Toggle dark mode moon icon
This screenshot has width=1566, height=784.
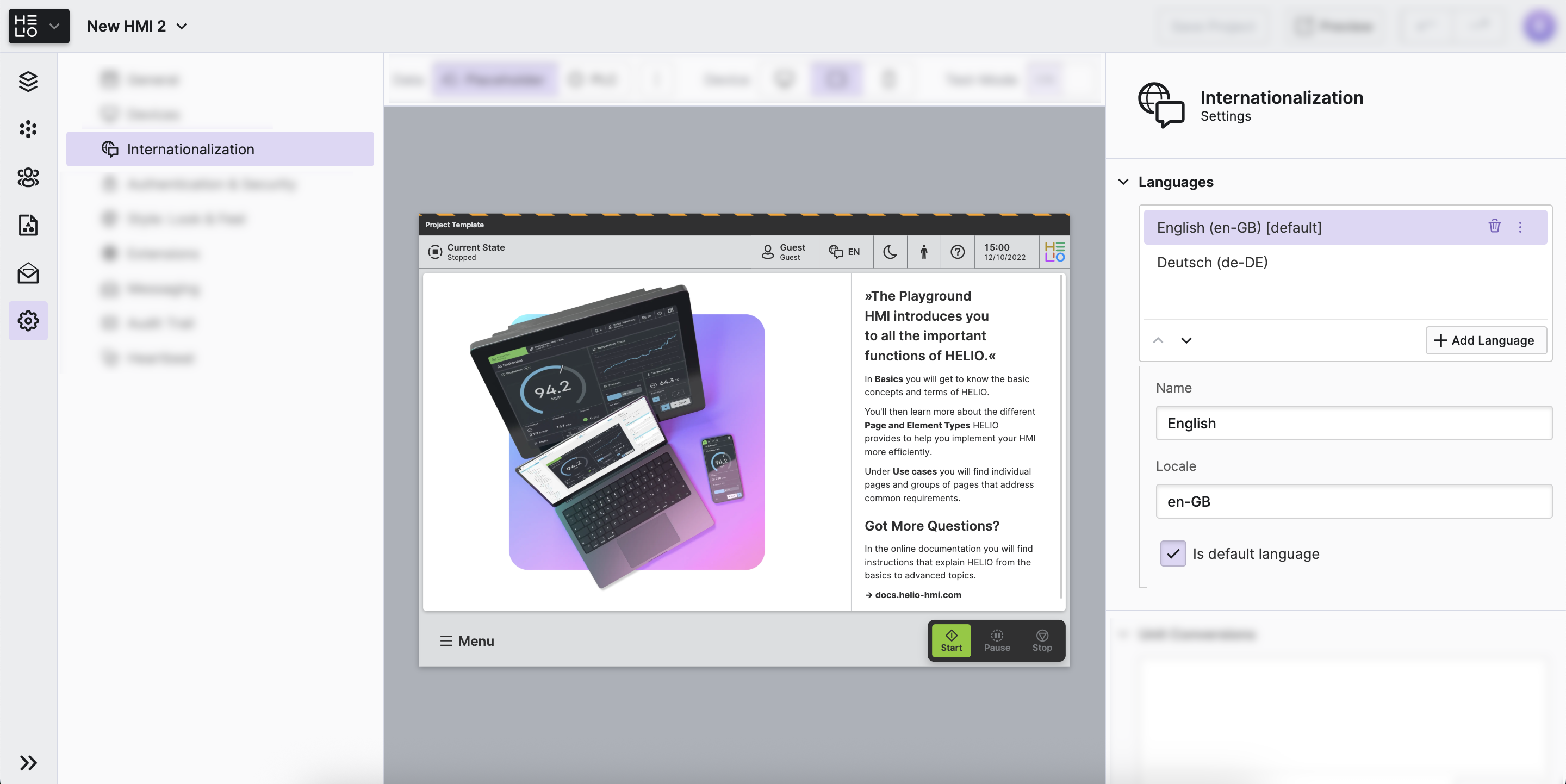coord(890,252)
